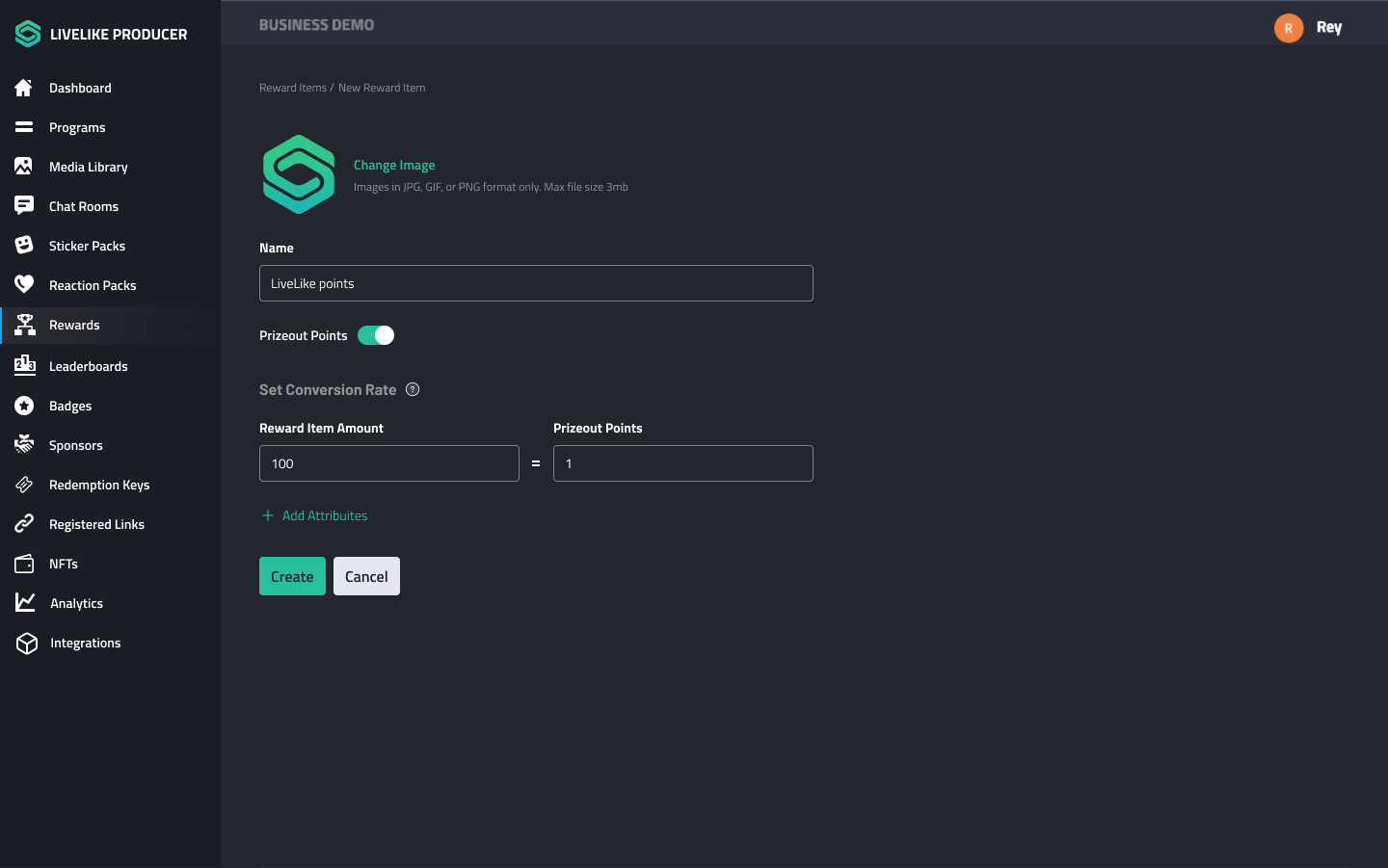Open the Rey user account menu
The image size is (1388, 868).
[1329, 28]
